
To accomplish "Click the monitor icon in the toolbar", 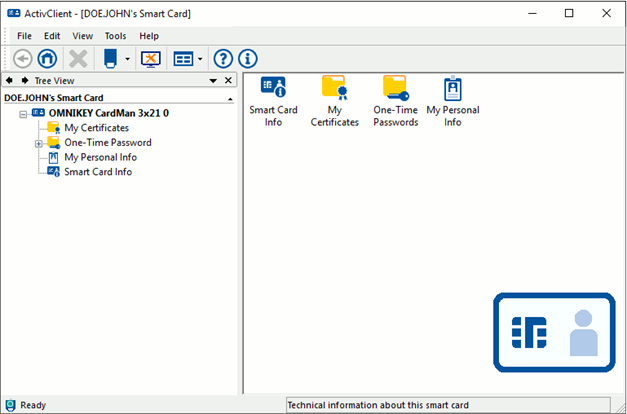I will [150, 59].
